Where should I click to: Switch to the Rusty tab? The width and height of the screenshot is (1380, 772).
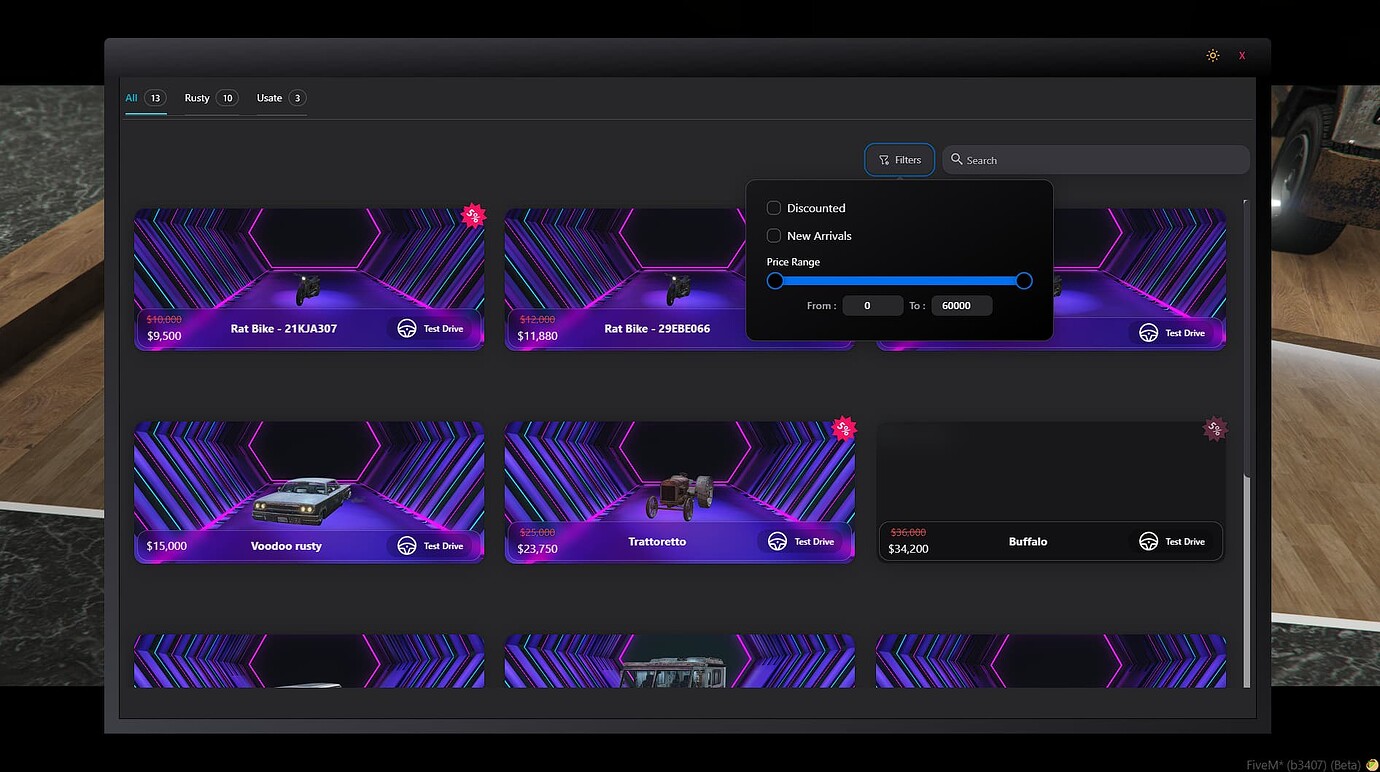tap(211, 98)
